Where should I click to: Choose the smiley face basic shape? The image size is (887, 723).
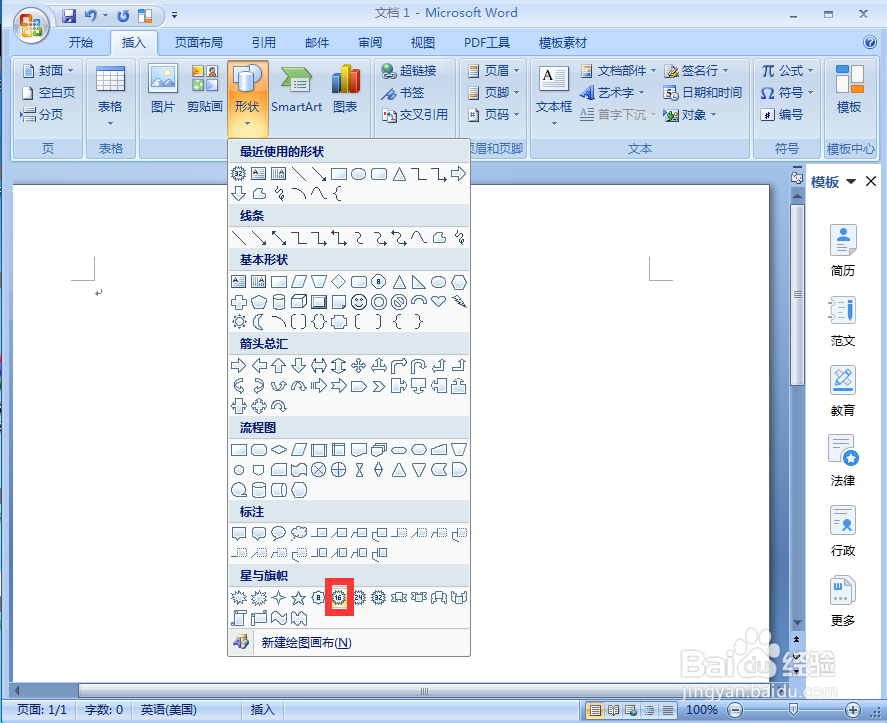359,302
